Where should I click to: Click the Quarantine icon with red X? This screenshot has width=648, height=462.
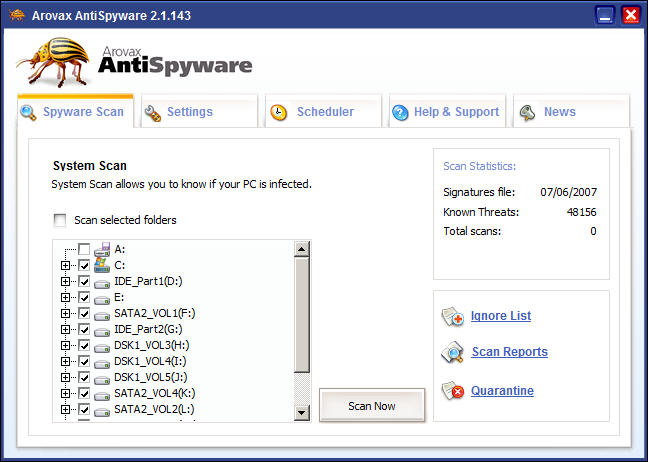(x=453, y=391)
